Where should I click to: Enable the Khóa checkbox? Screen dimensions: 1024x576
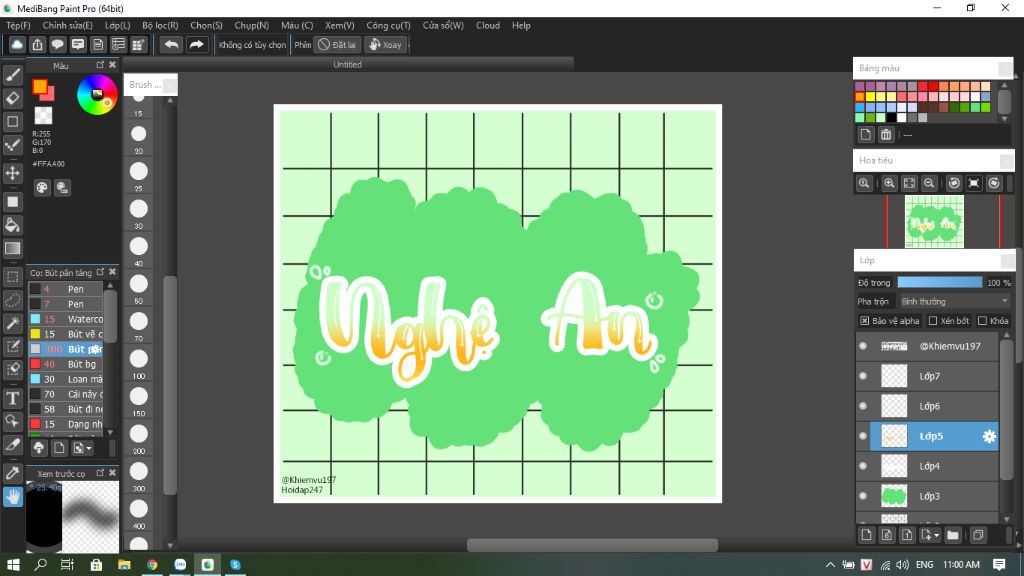point(982,321)
